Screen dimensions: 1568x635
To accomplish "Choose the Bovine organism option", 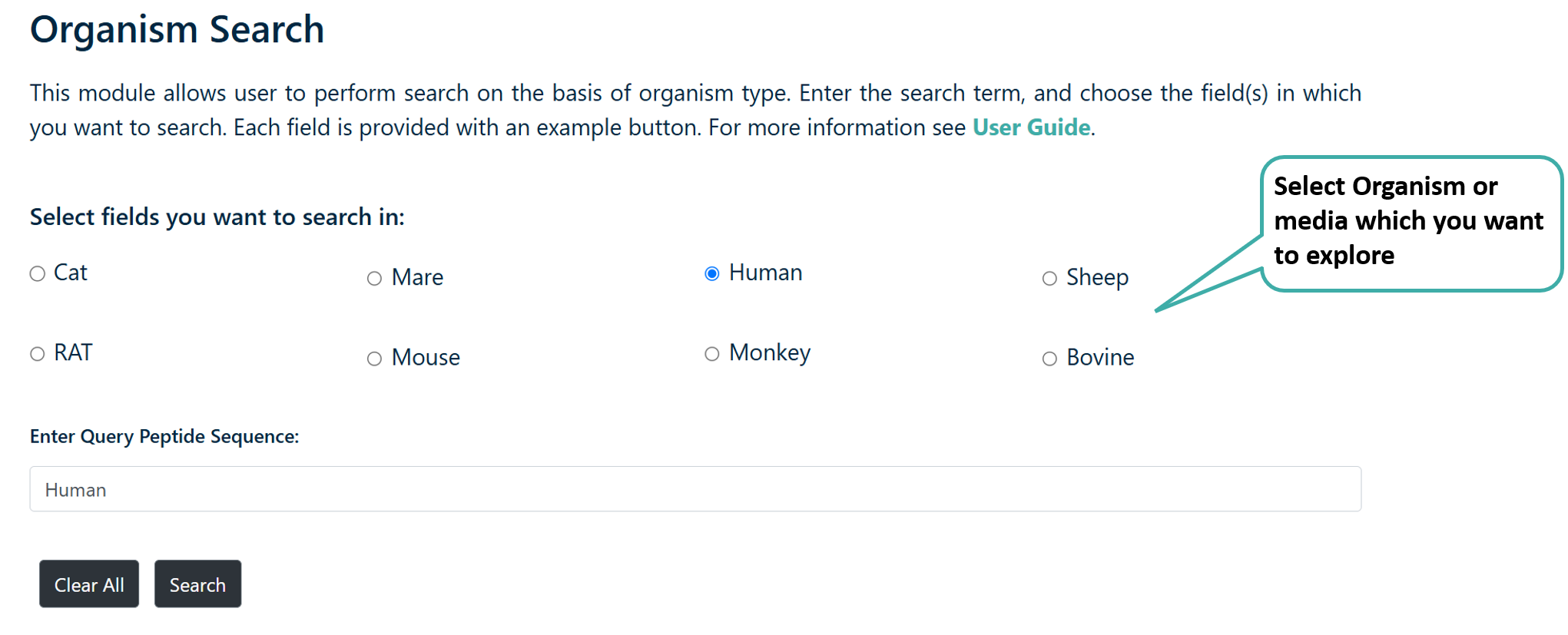I will click(1049, 359).
